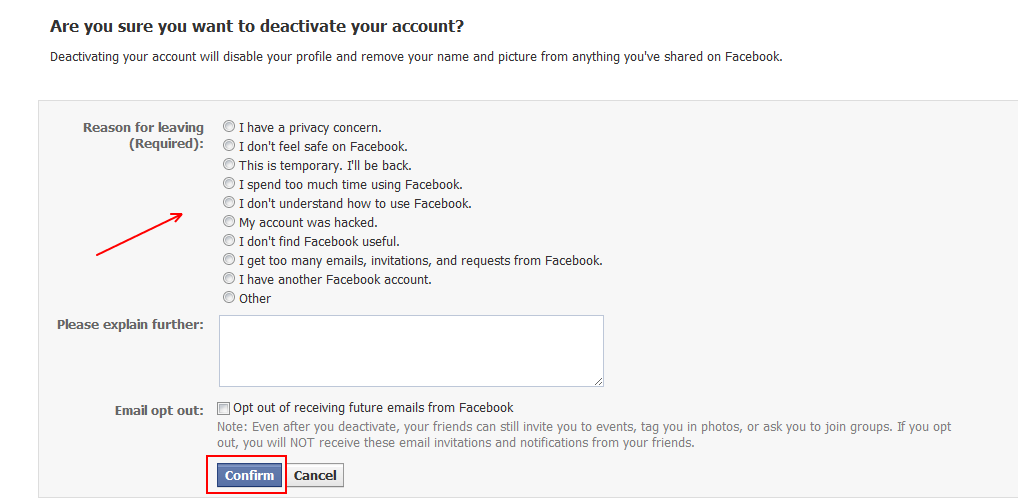The height and width of the screenshot is (501, 1018).
Task: Choose 'I have another Facebook account'
Action: pos(230,279)
